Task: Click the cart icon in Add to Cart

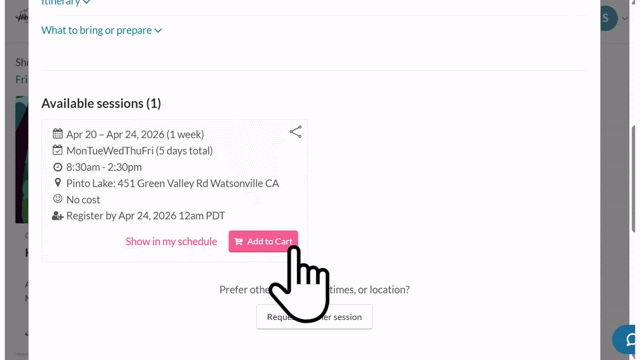Action: click(239, 242)
